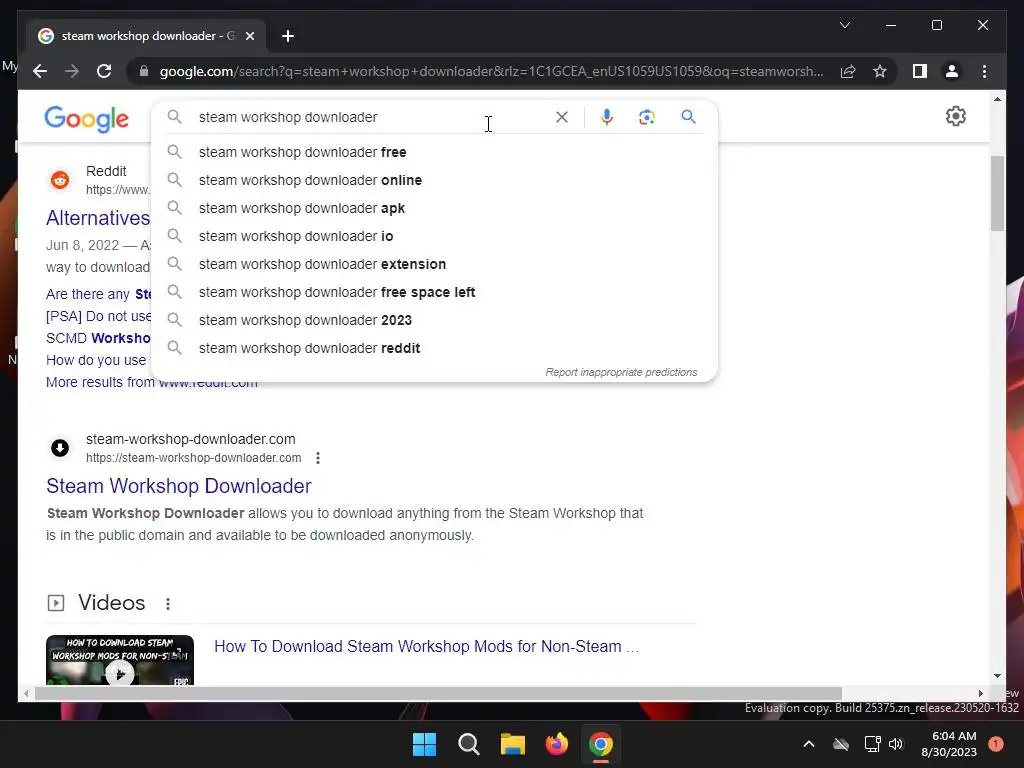
Task: Select suggestion 'steam workshop downloader free'
Action: (x=434, y=152)
